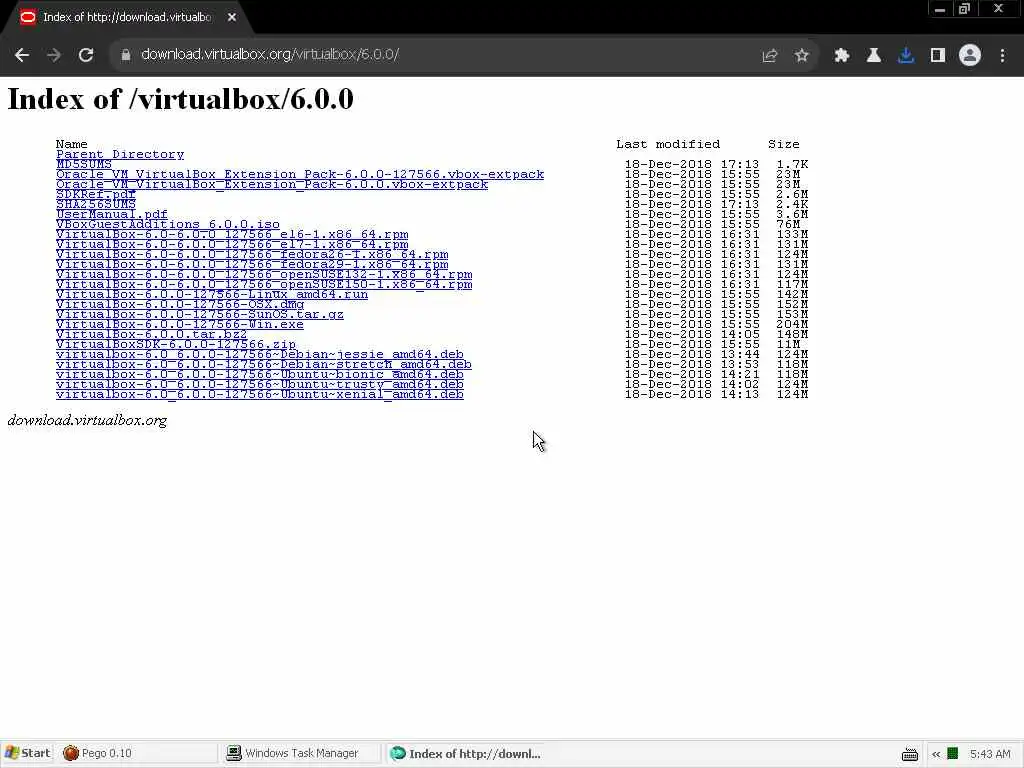This screenshot has height=768, width=1024.
Task: Download the Debian stretch deb package
Action: (x=264, y=364)
